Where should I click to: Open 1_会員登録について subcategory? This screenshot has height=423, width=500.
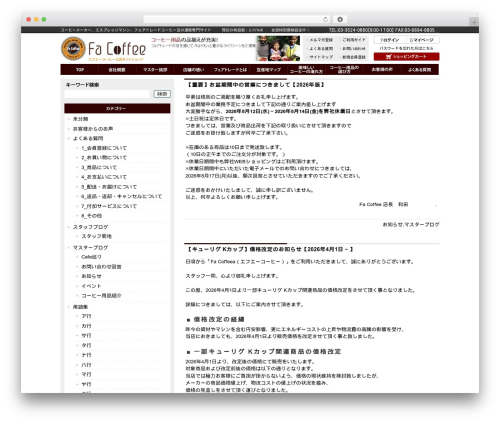tap(104, 148)
